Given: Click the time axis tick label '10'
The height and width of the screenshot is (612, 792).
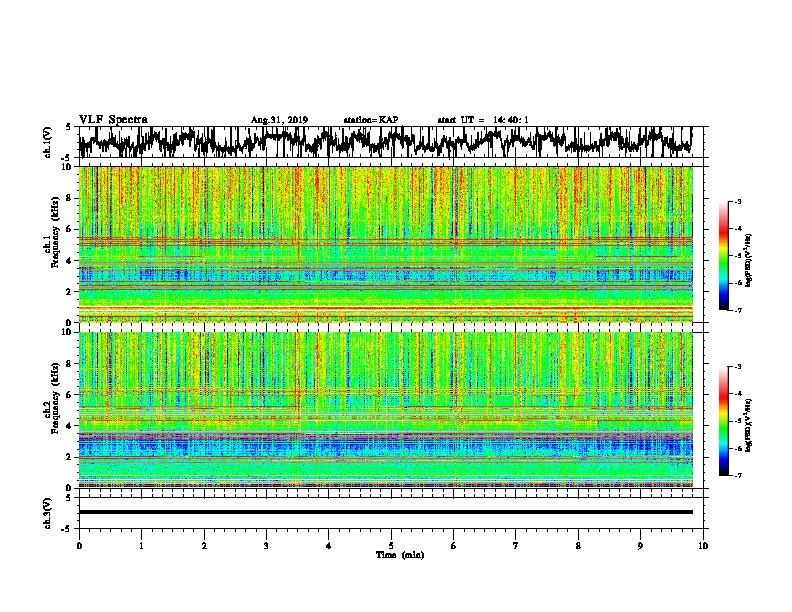Looking at the screenshot, I should (x=703, y=546).
